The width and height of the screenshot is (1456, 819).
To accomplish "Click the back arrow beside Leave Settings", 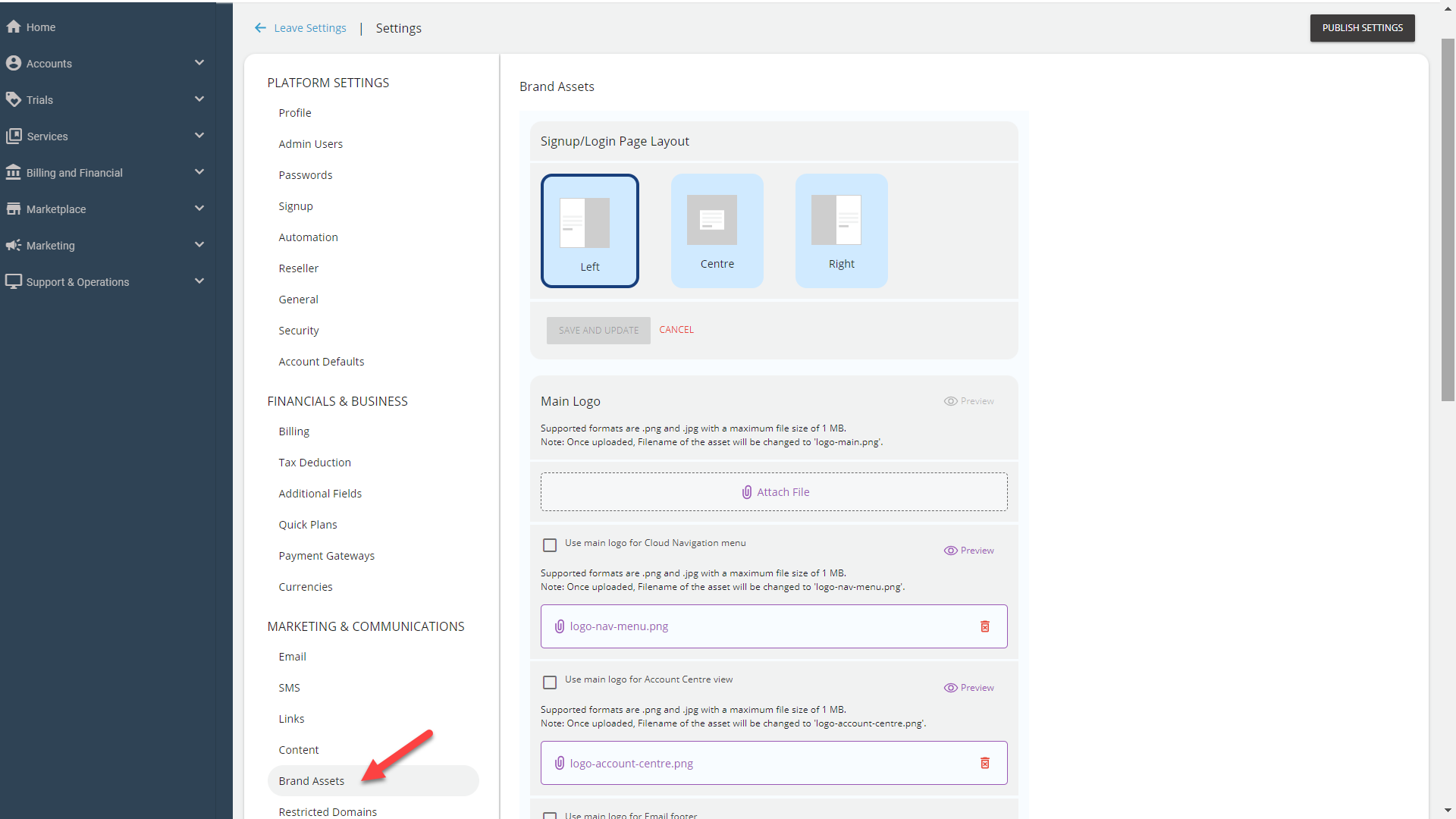I will pyautogui.click(x=260, y=28).
